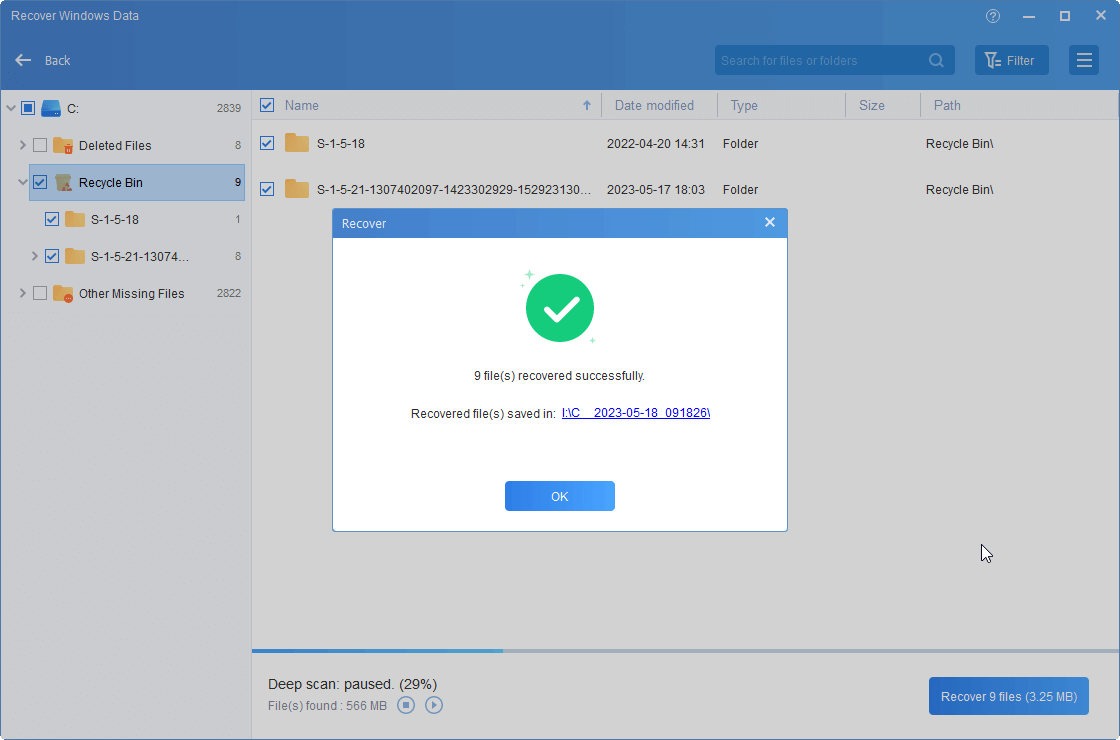The image size is (1120, 740).
Task: Uncheck the S-1-5-21-1307402097 list row checkbox
Action: tap(267, 189)
